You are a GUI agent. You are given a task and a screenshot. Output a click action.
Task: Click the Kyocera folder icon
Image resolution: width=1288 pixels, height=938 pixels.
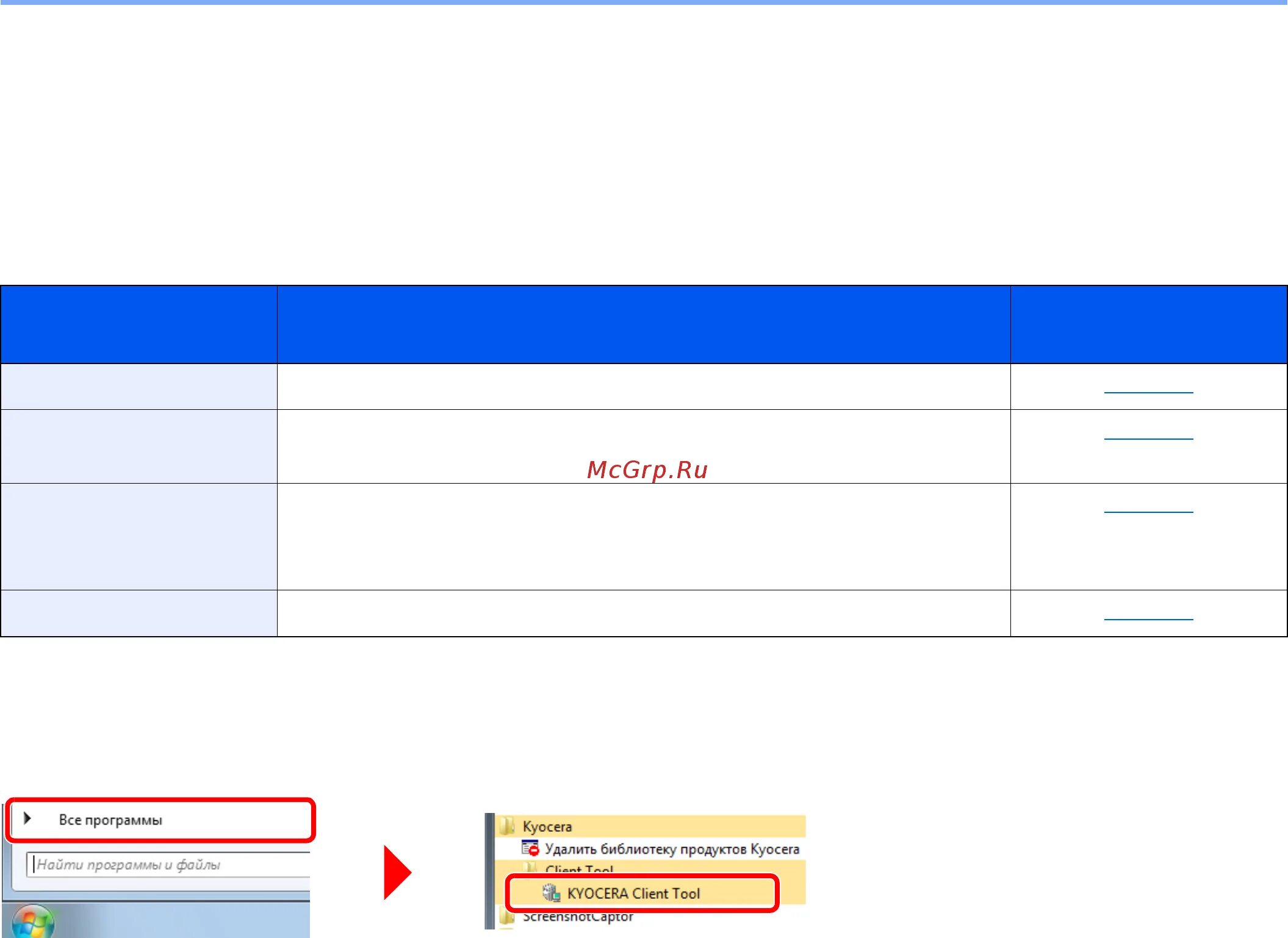coord(507,826)
